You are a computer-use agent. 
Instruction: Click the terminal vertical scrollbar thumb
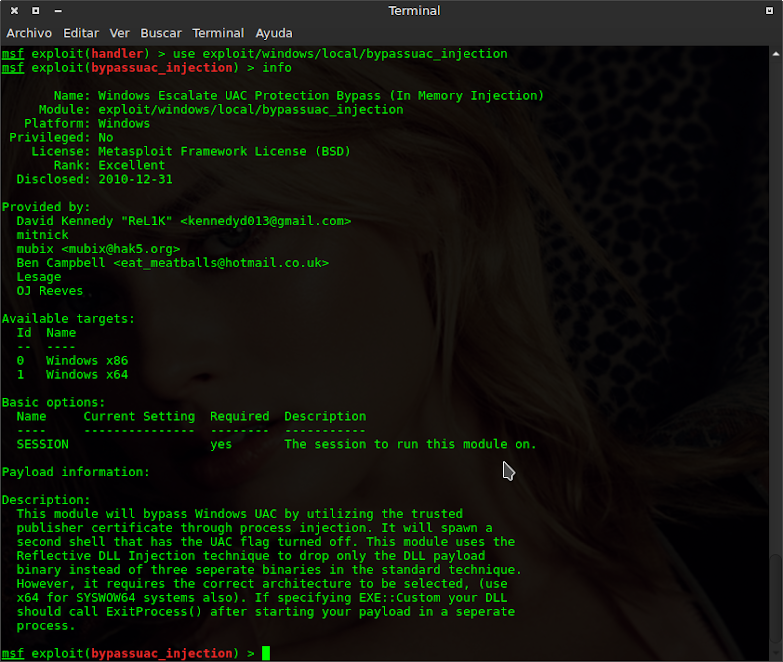776,597
